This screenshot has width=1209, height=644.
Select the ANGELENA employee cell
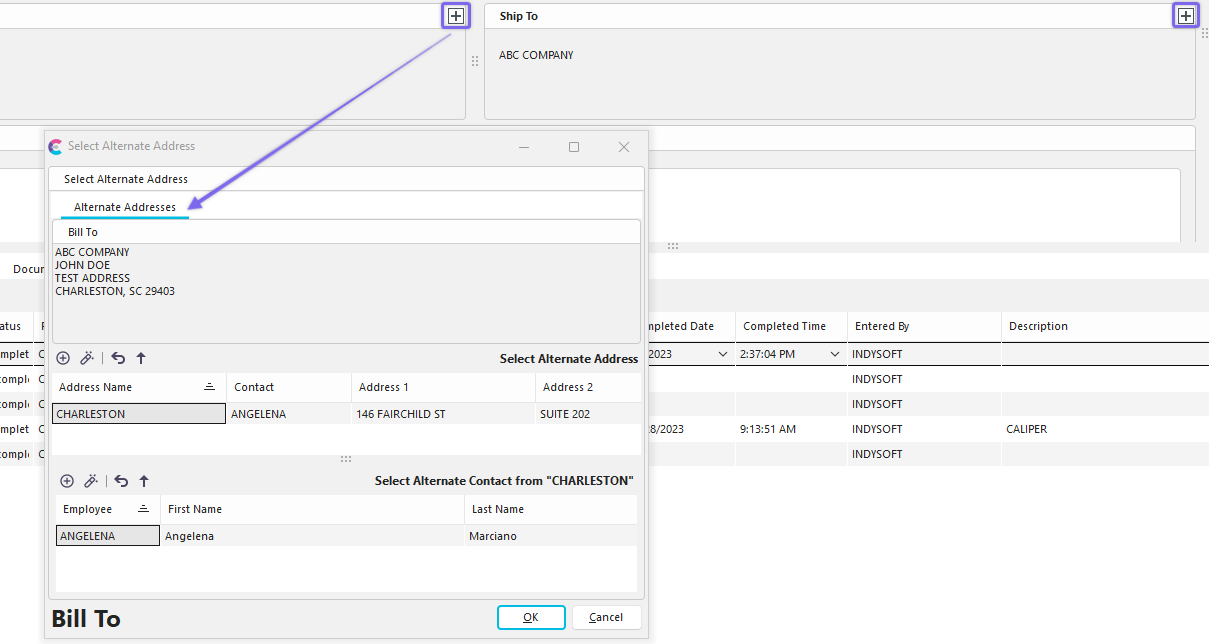tap(107, 536)
